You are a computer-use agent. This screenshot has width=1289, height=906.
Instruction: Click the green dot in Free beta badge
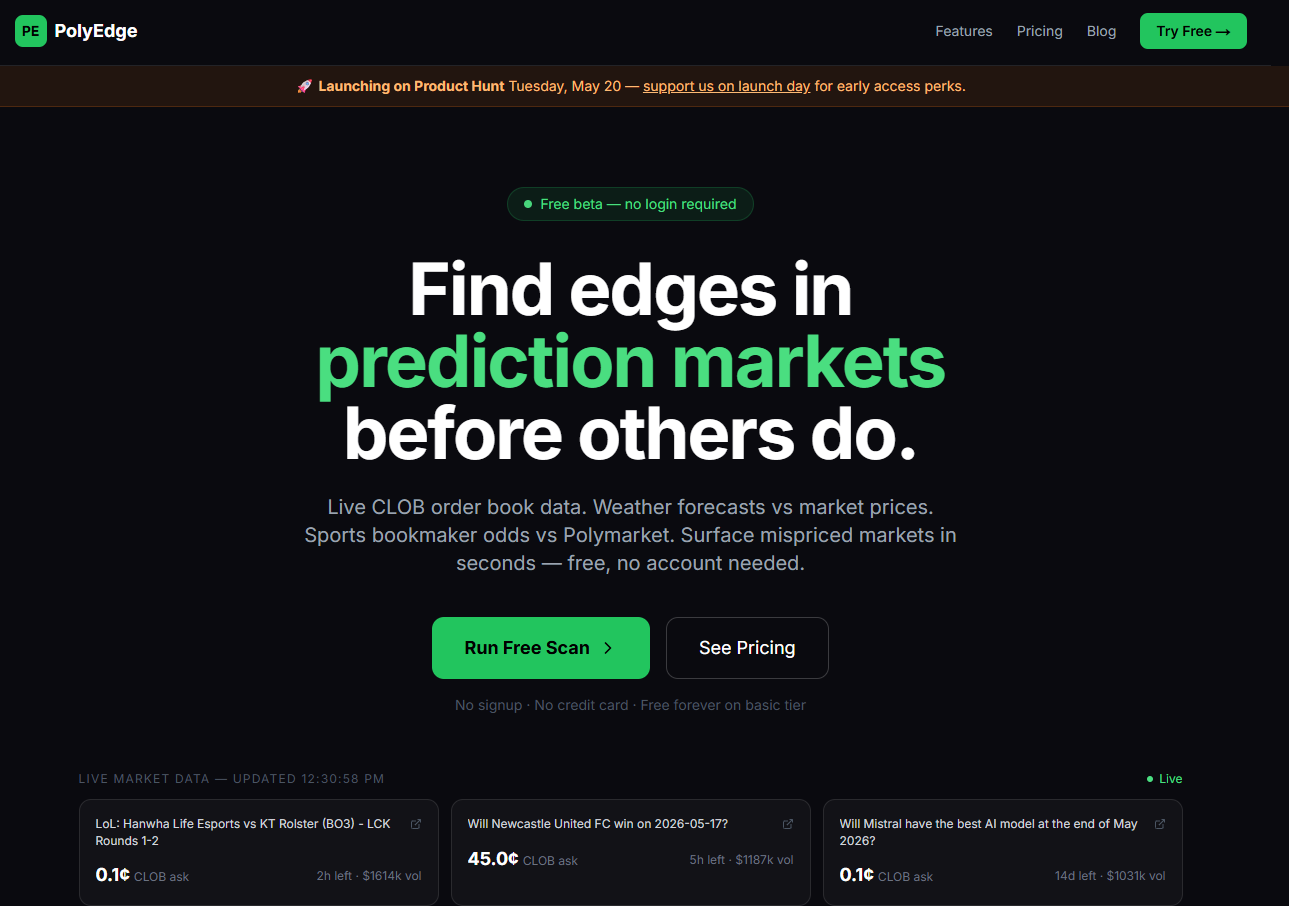point(527,204)
